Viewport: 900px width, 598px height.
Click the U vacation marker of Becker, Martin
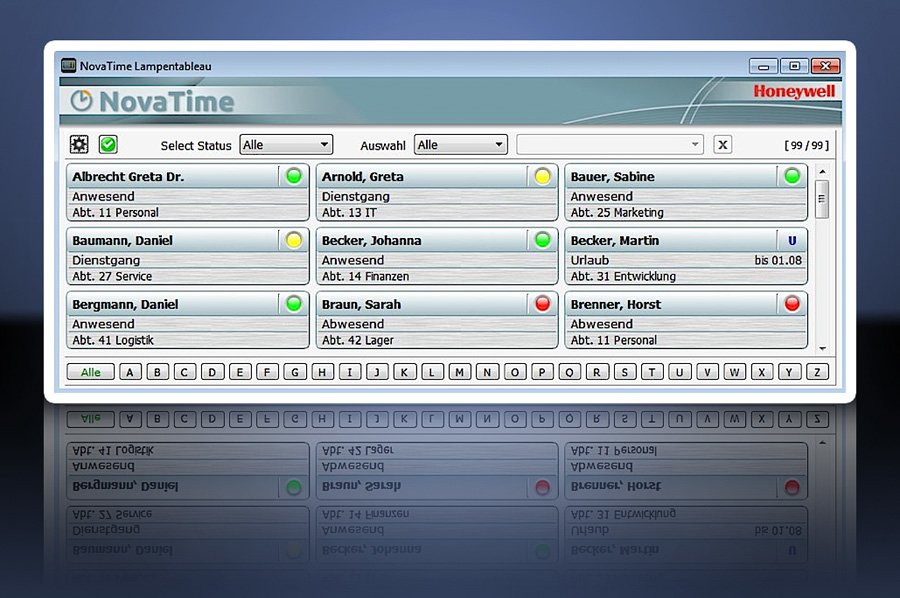792,241
